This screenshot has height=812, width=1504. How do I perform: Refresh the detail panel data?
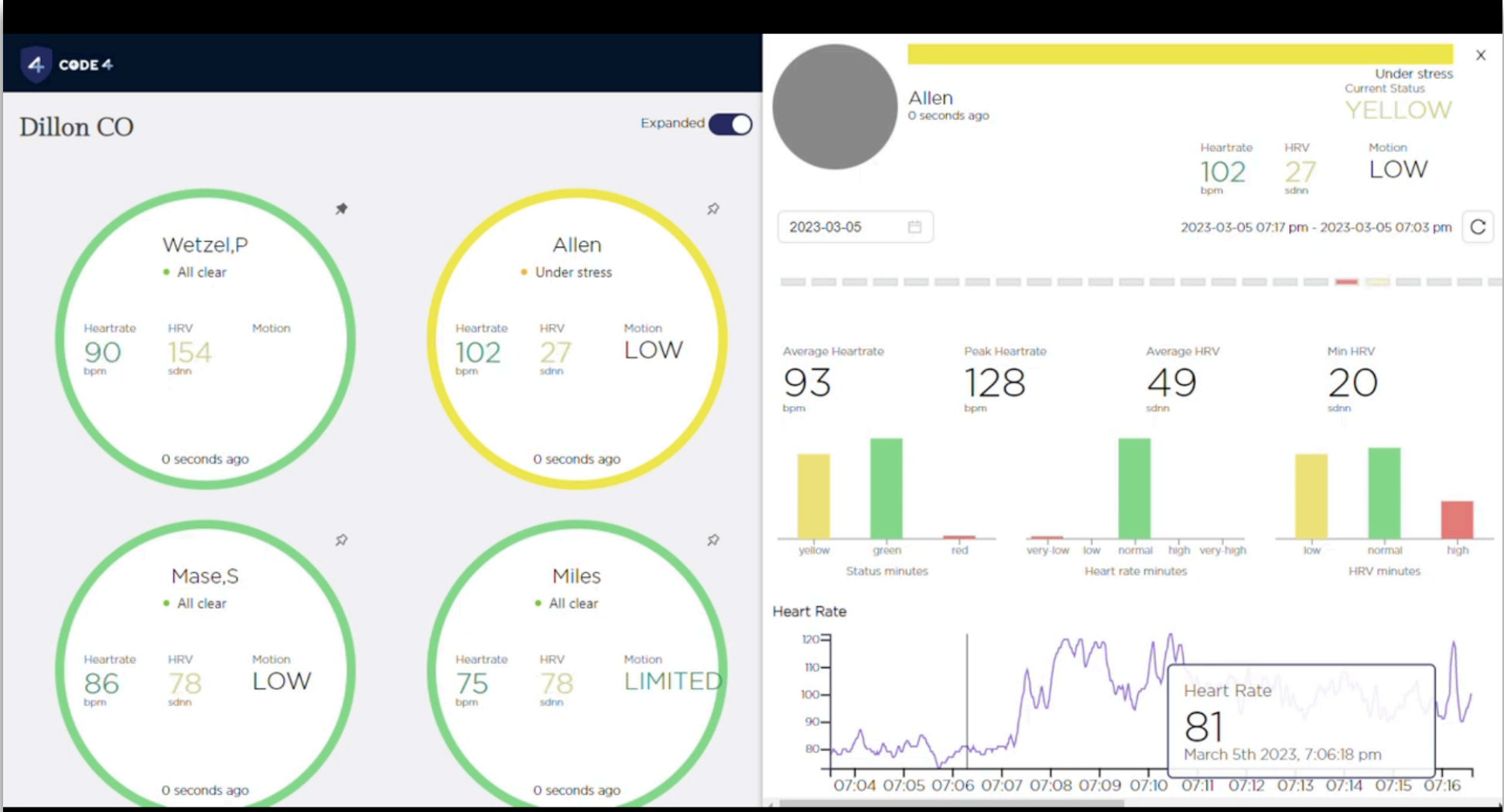click(1478, 227)
